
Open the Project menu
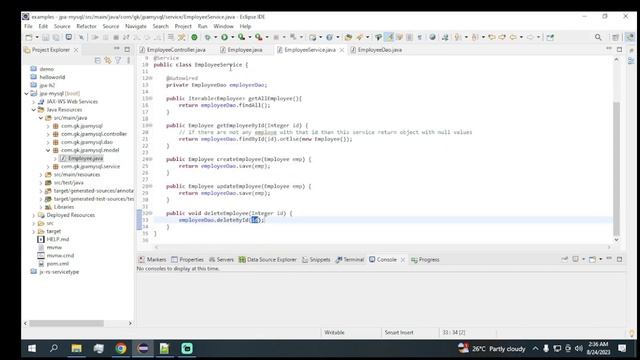coord(183,26)
